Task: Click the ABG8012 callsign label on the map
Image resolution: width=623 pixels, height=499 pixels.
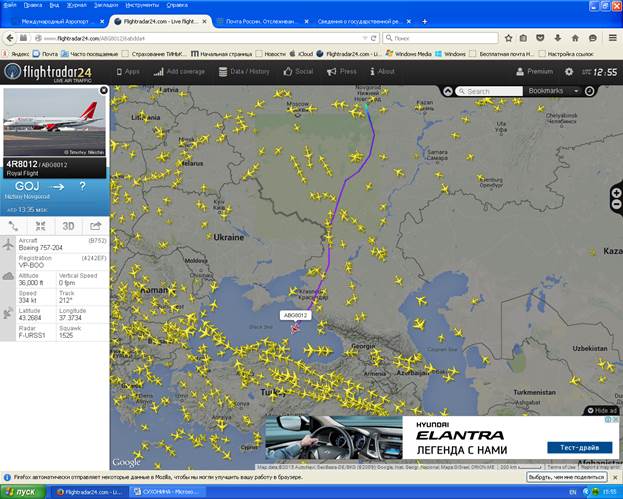Action: pos(295,315)
